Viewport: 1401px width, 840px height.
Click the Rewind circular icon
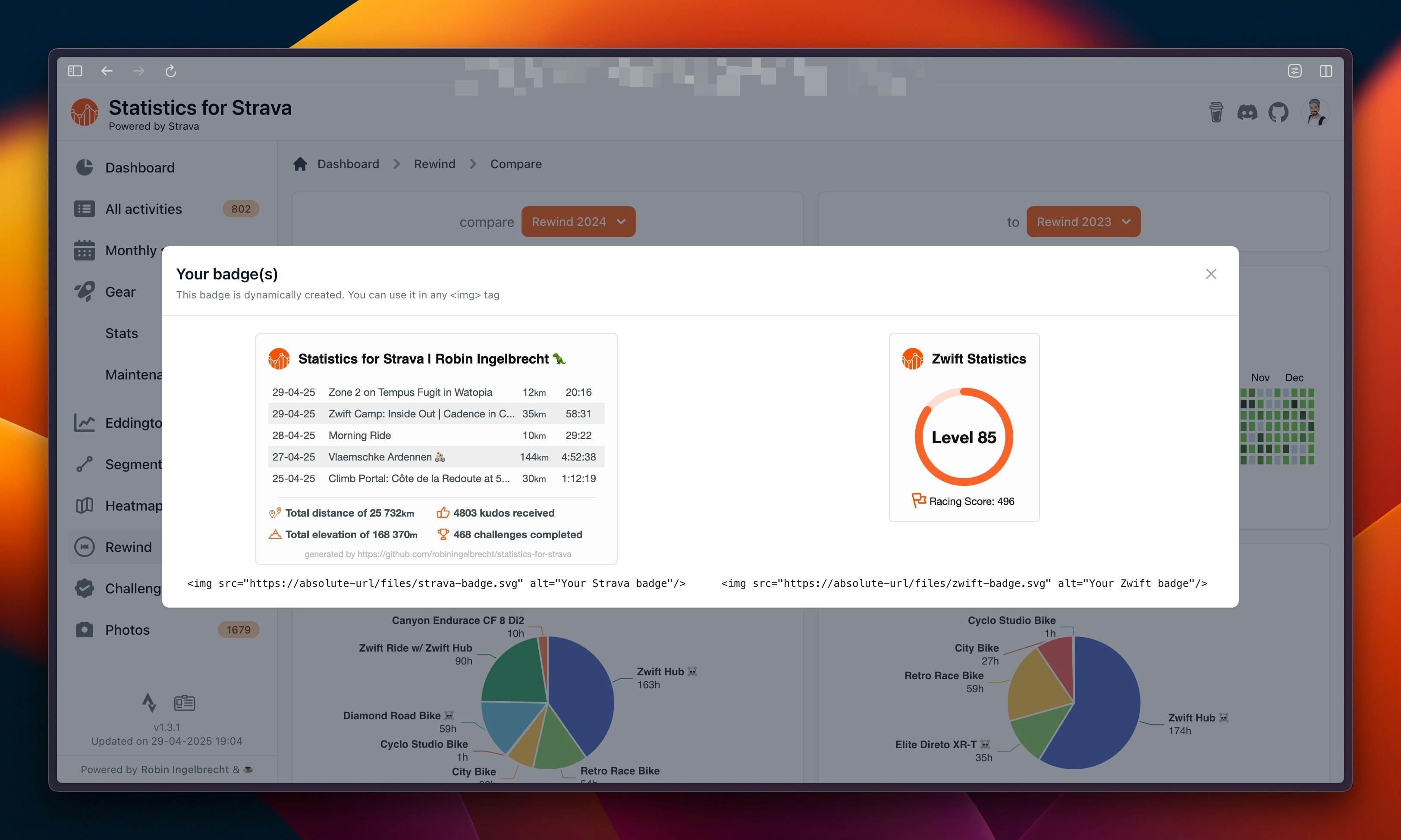[x=85, y=547]
